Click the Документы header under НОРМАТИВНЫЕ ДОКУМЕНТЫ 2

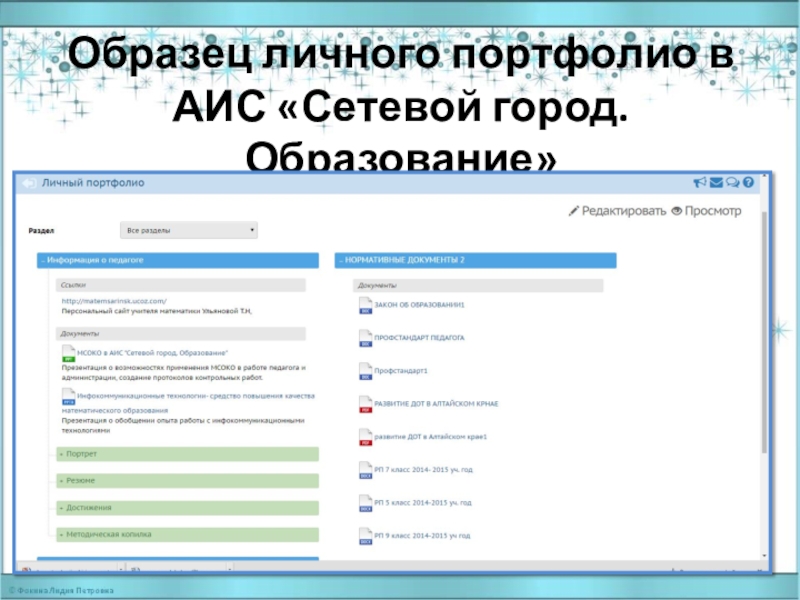point(478,286)
